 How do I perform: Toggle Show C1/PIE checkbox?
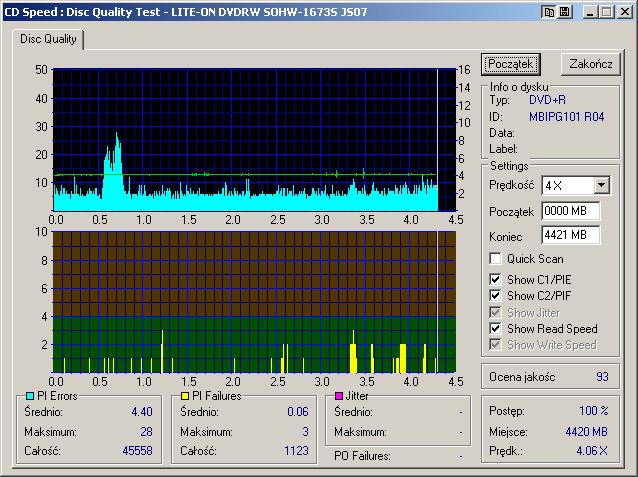click(495, 279)
